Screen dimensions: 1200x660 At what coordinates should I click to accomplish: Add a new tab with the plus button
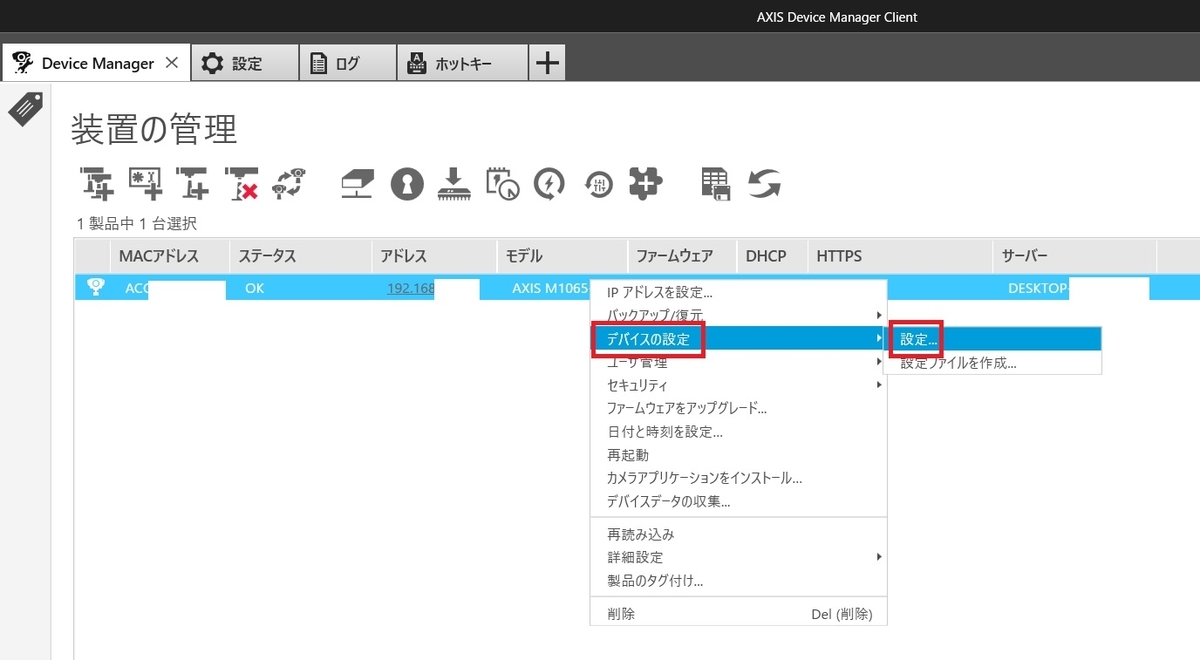[547, 63]
